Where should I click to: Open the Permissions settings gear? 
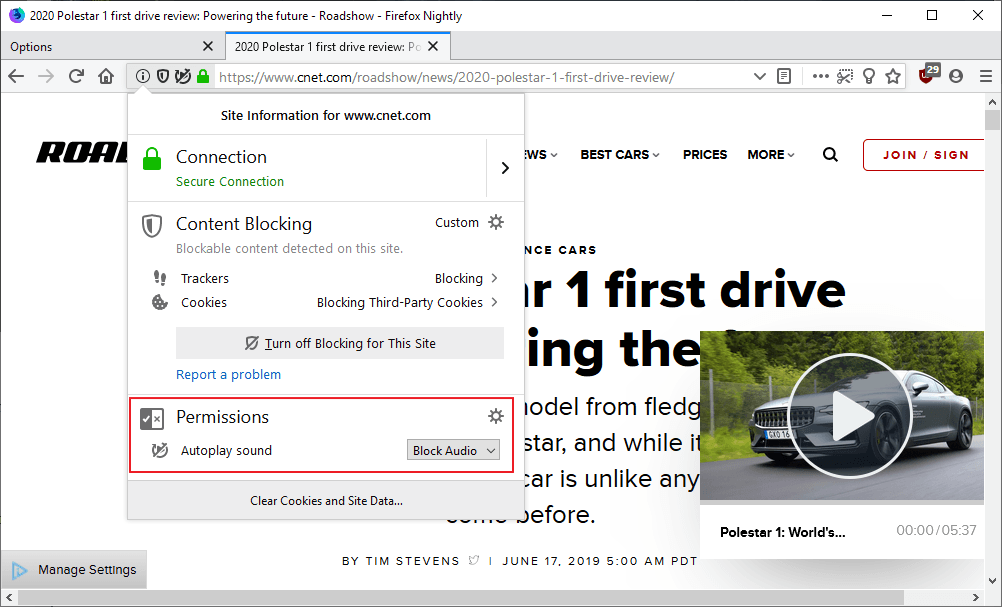tap(496, 416)
